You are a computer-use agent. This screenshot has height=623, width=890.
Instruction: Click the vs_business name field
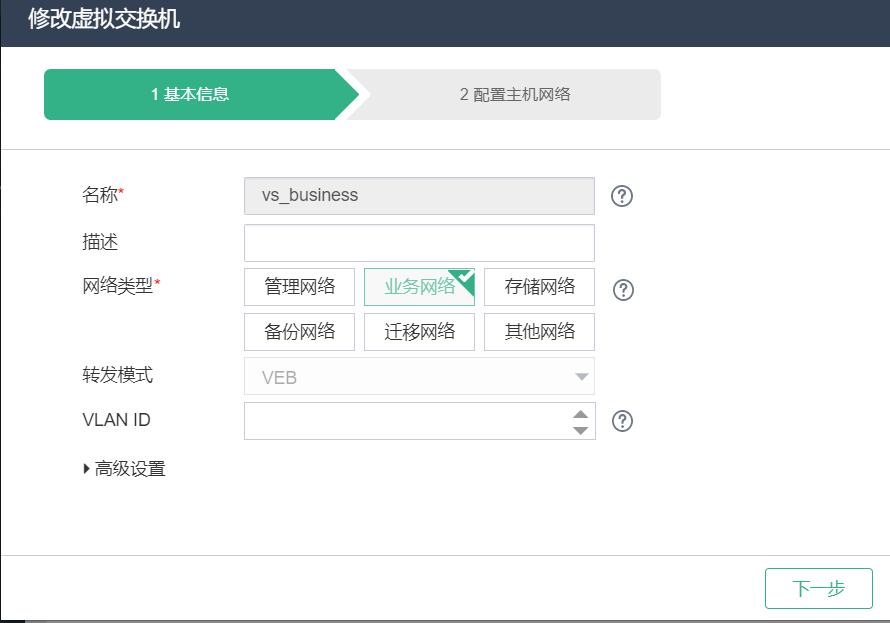point(419,196)
